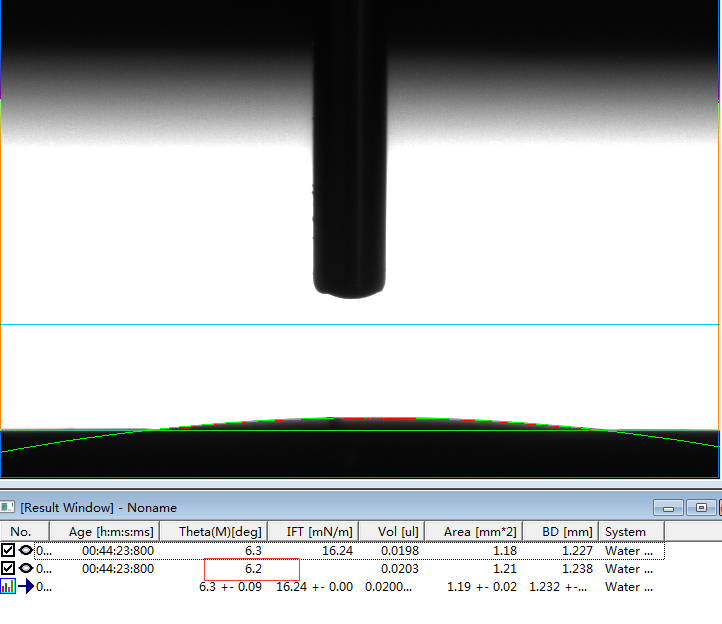Click the eye icon in the second result row
The width and height of the screenshot is (722, 624).
coord(25,568)
